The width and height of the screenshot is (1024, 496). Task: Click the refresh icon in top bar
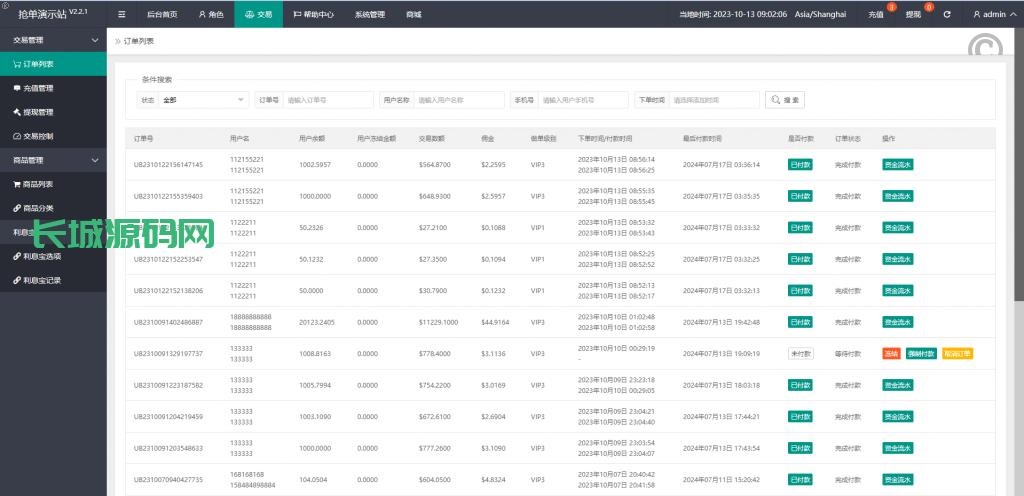(x=947, y=14)
